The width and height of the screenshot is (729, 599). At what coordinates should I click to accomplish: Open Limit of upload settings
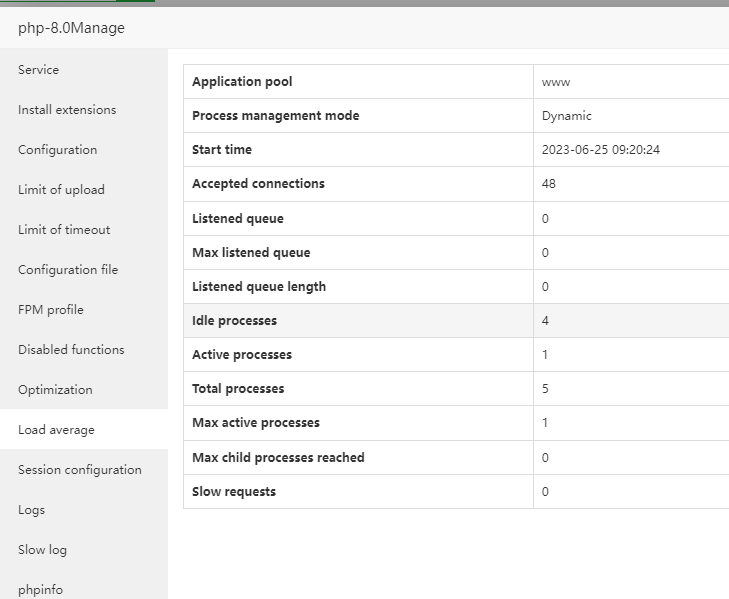pos(61,190)
